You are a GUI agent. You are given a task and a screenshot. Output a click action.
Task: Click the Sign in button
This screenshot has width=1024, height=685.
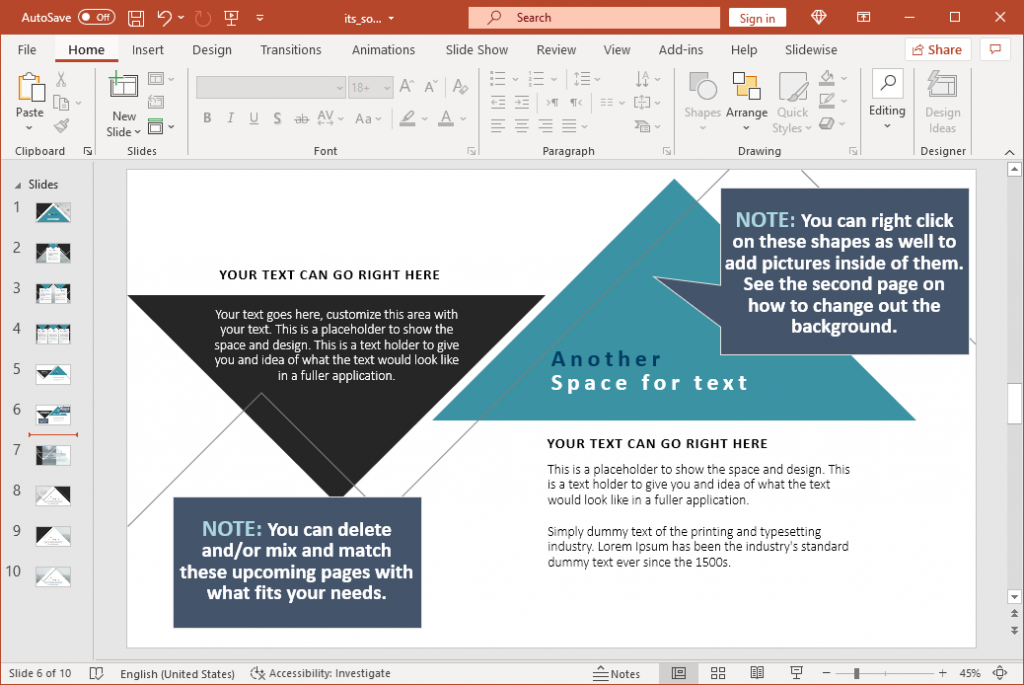pos(757,16)
